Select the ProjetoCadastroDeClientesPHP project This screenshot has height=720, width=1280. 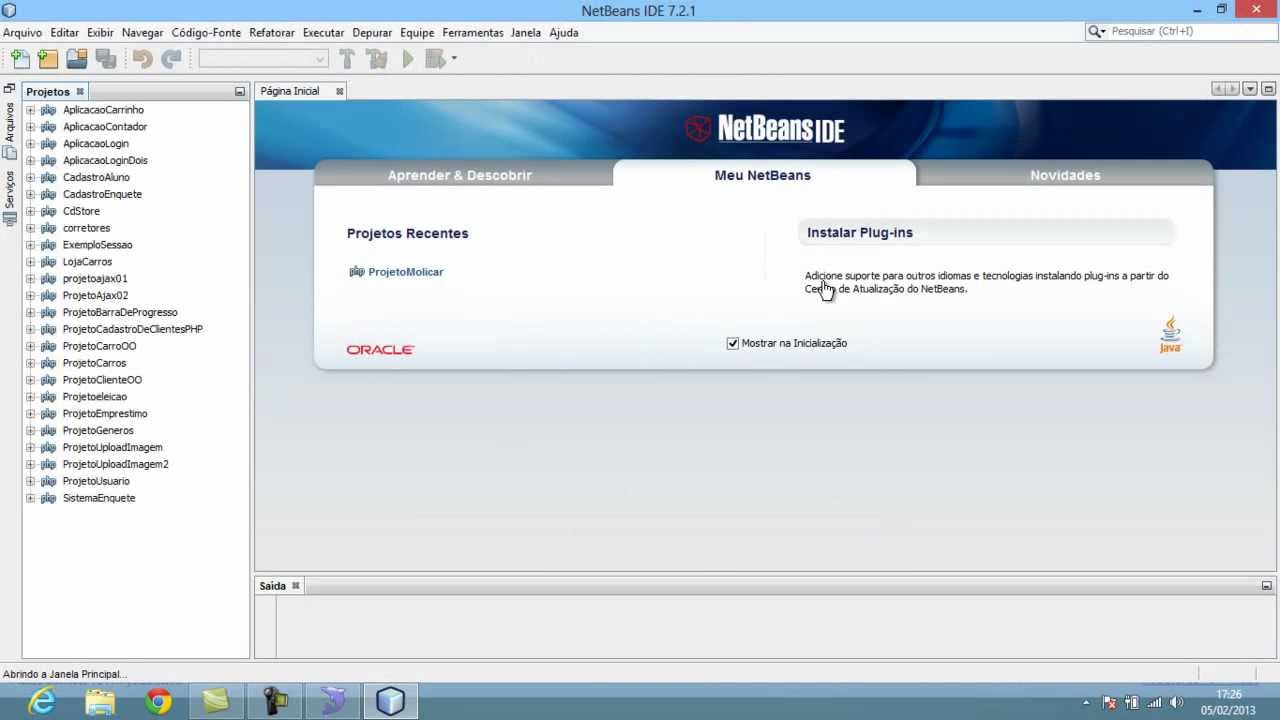[x=132, y=329]
